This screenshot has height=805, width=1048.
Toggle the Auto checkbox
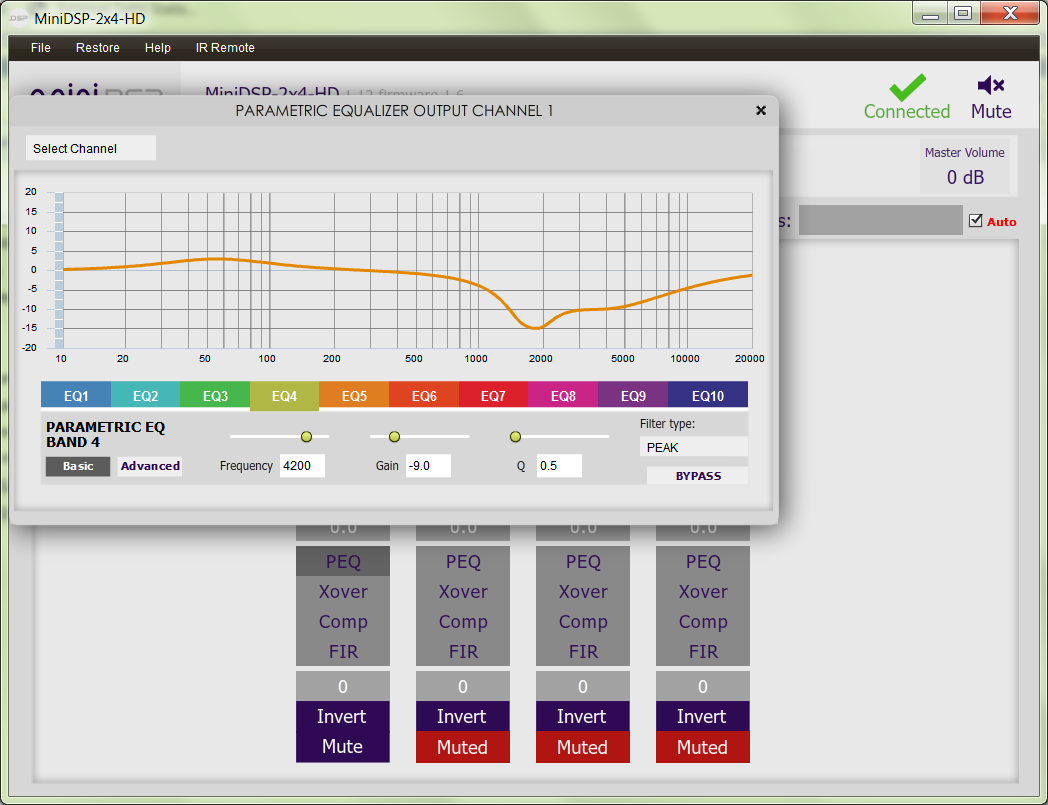(976, 221)
